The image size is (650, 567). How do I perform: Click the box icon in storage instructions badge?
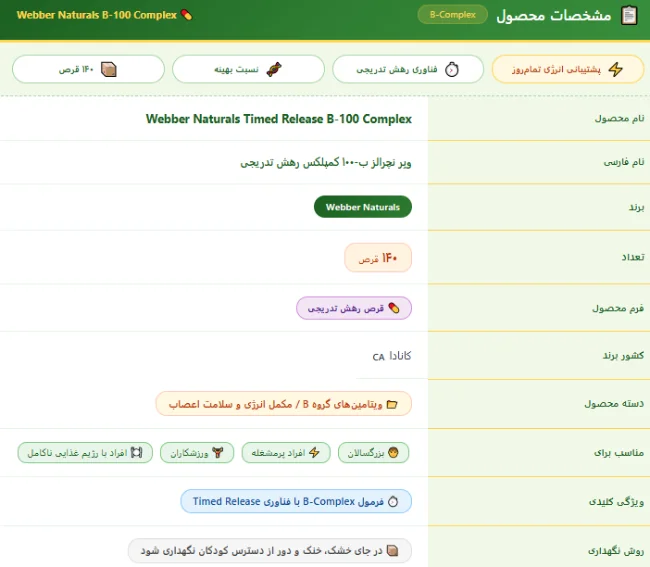(392, 550)
